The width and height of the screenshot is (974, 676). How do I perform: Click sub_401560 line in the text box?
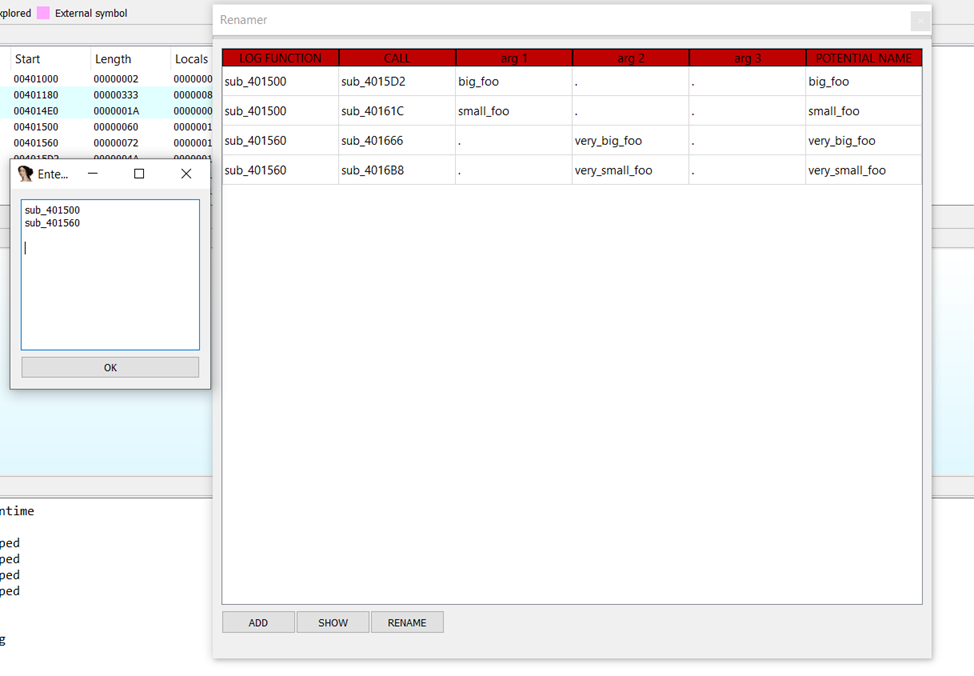(x=52, y=223)
